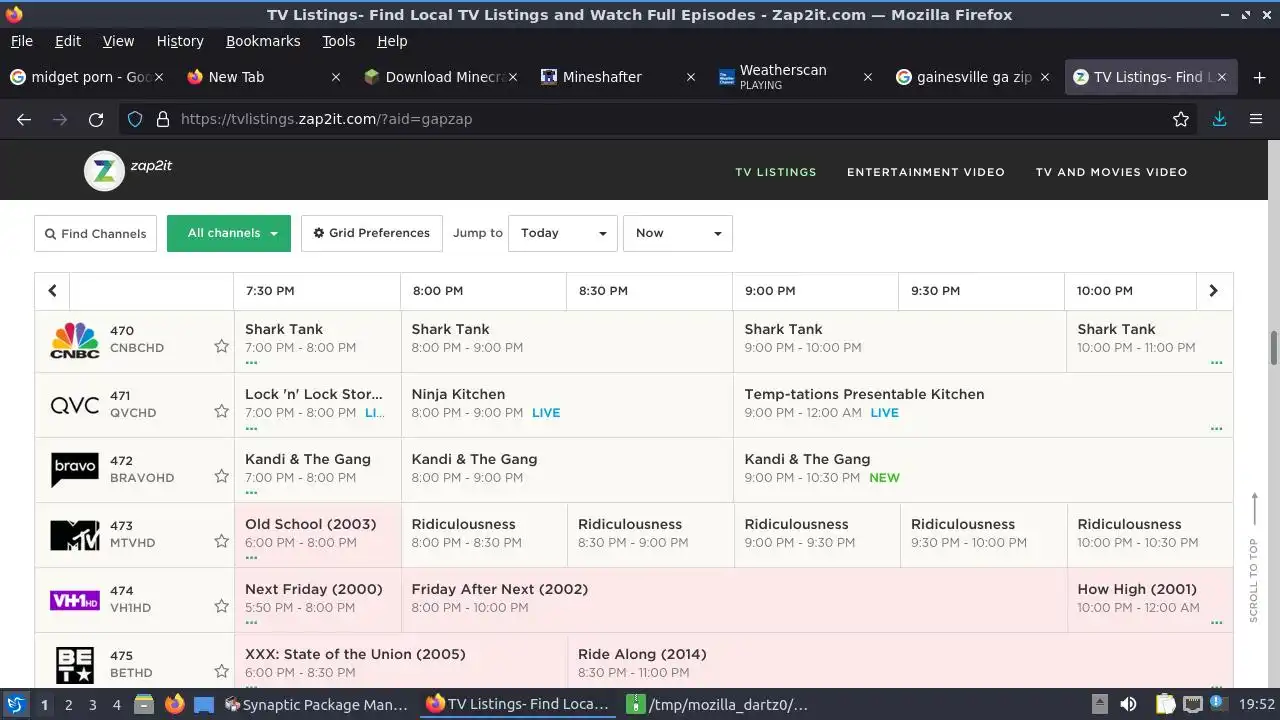1280x720 pixels.
Task: Open ENTERTAINMENT VIDEO nav link
Action: (x=926, y=172)
